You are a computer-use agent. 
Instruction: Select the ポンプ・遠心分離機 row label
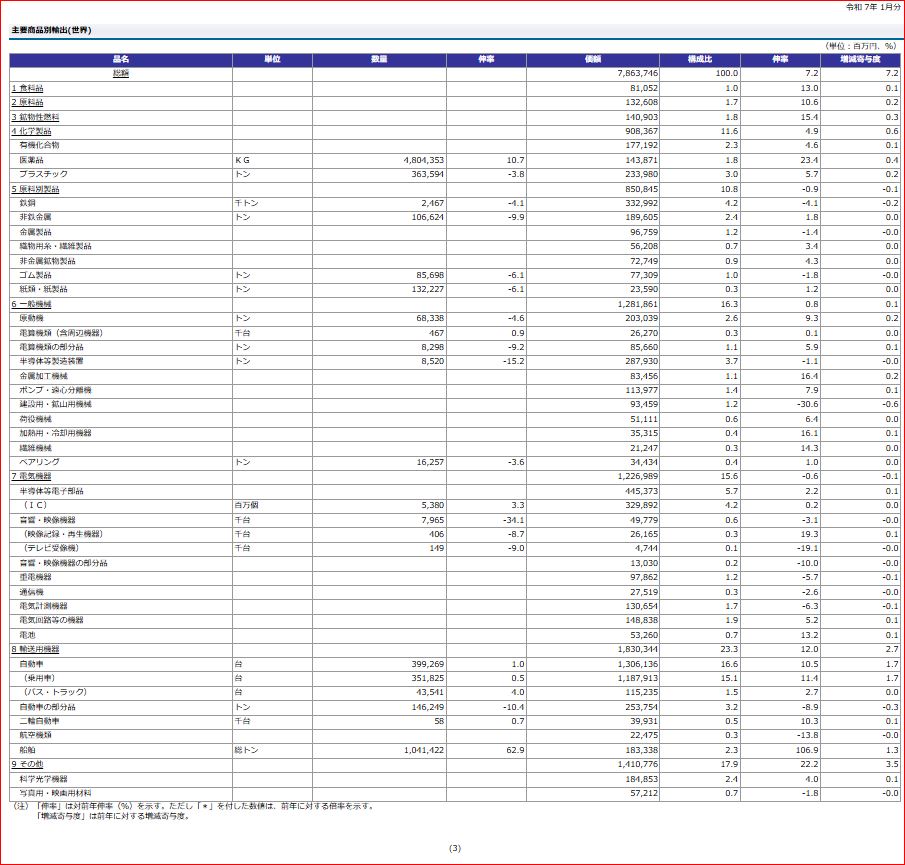coord(55,390)
